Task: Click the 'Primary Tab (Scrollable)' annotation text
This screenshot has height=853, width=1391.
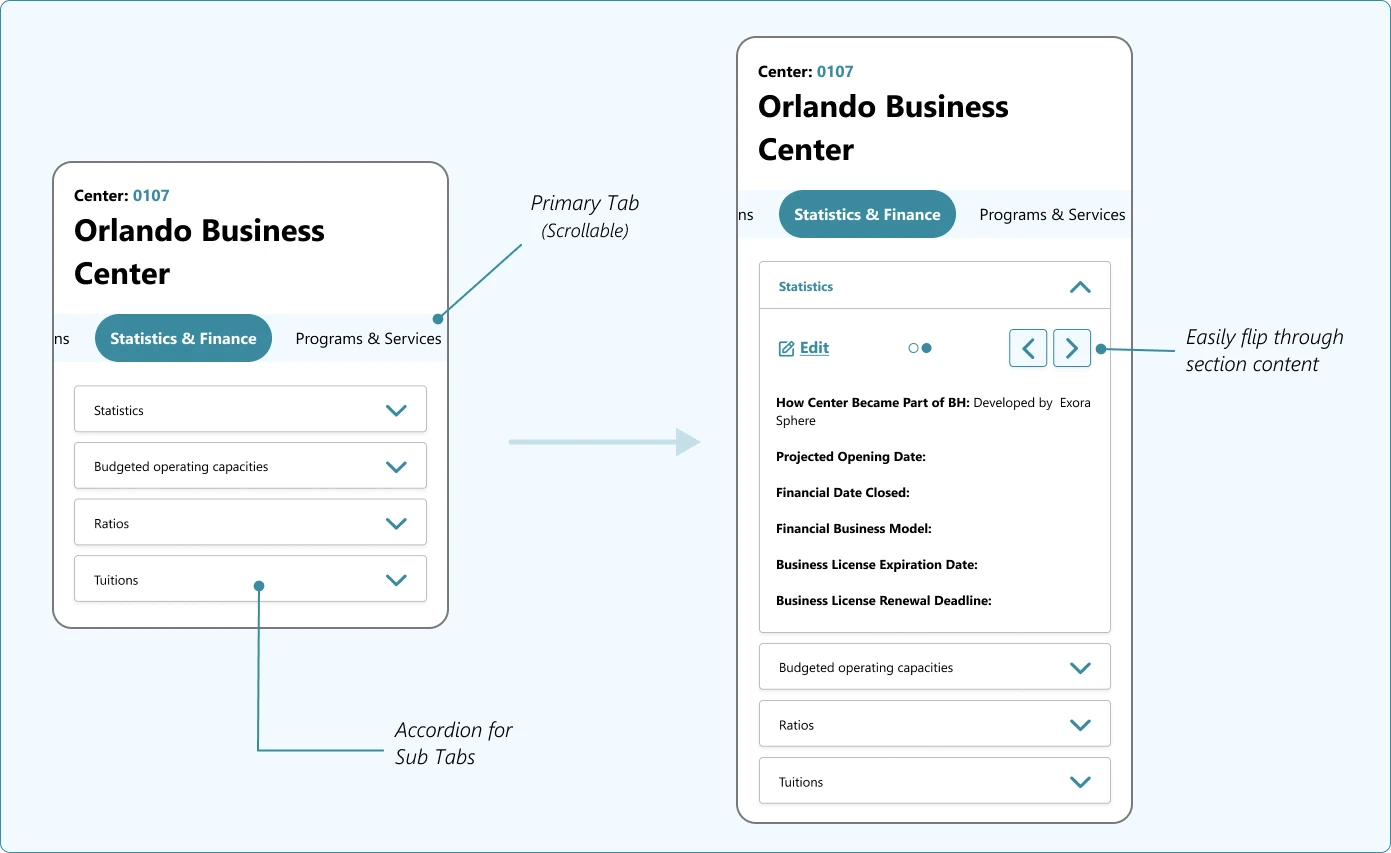Action: click(x=585, y=216)
